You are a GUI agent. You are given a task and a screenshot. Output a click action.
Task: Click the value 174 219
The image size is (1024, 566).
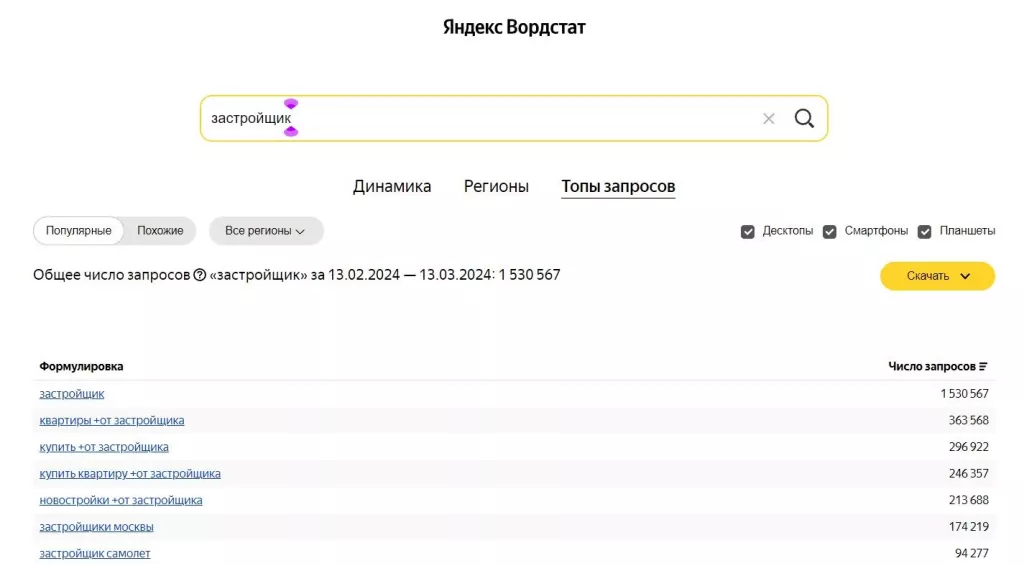click(x=968, y=527)
